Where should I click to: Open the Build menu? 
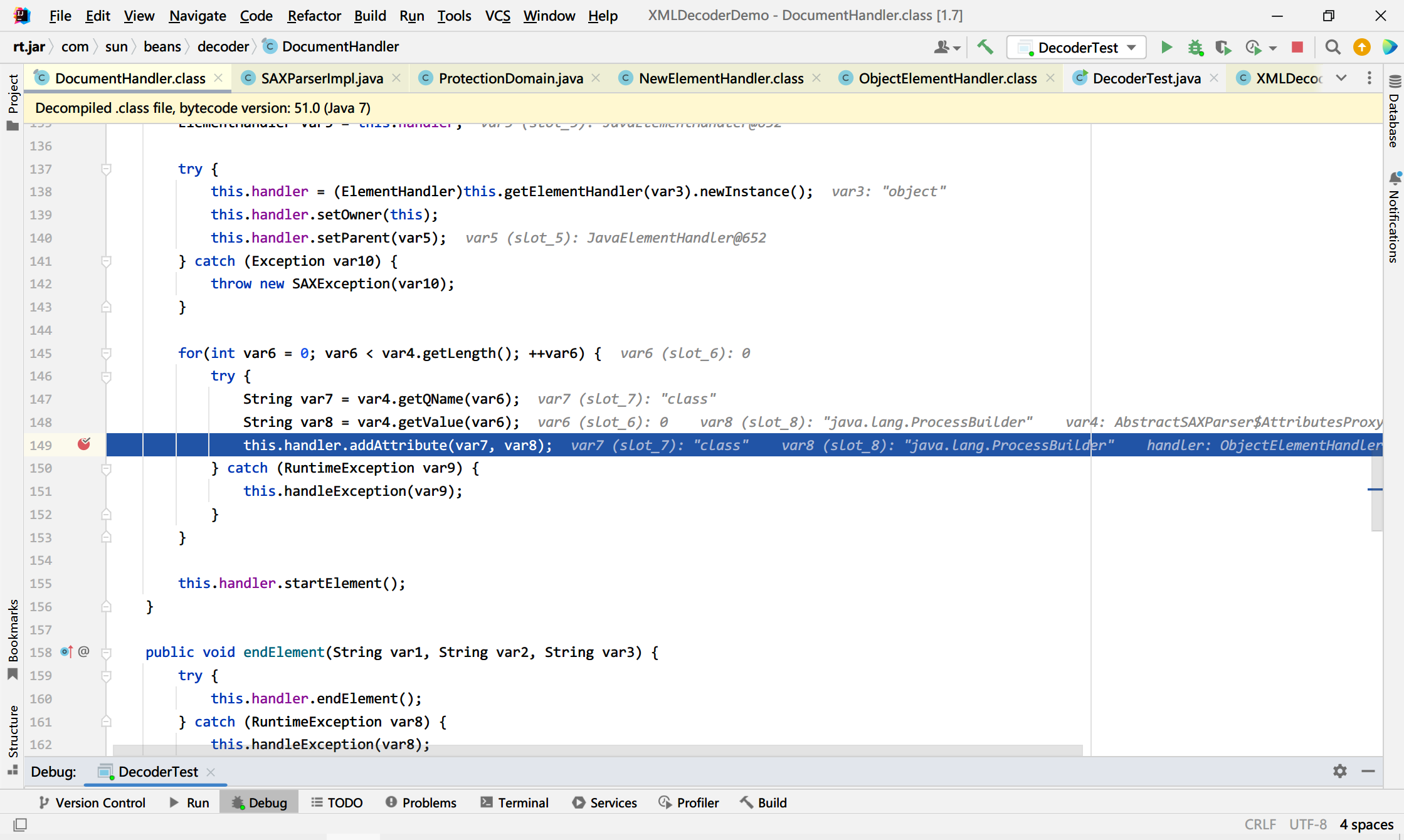click(370, 16)
